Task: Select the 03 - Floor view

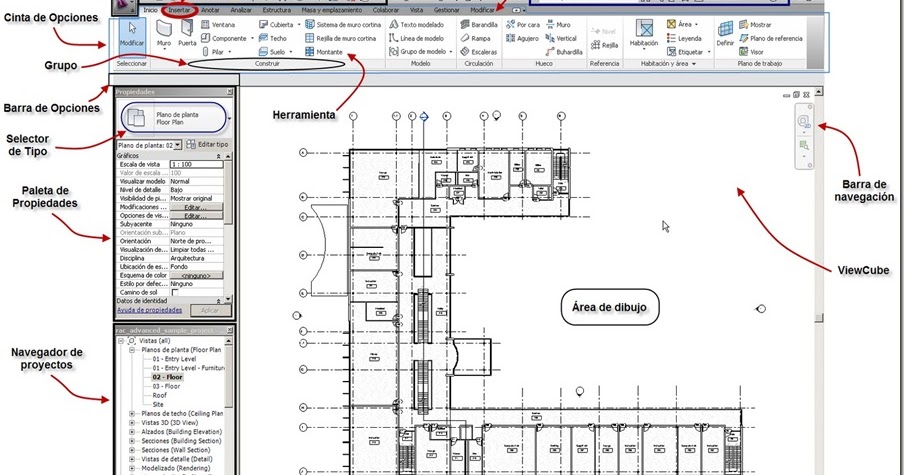Action: click(167, 386)
